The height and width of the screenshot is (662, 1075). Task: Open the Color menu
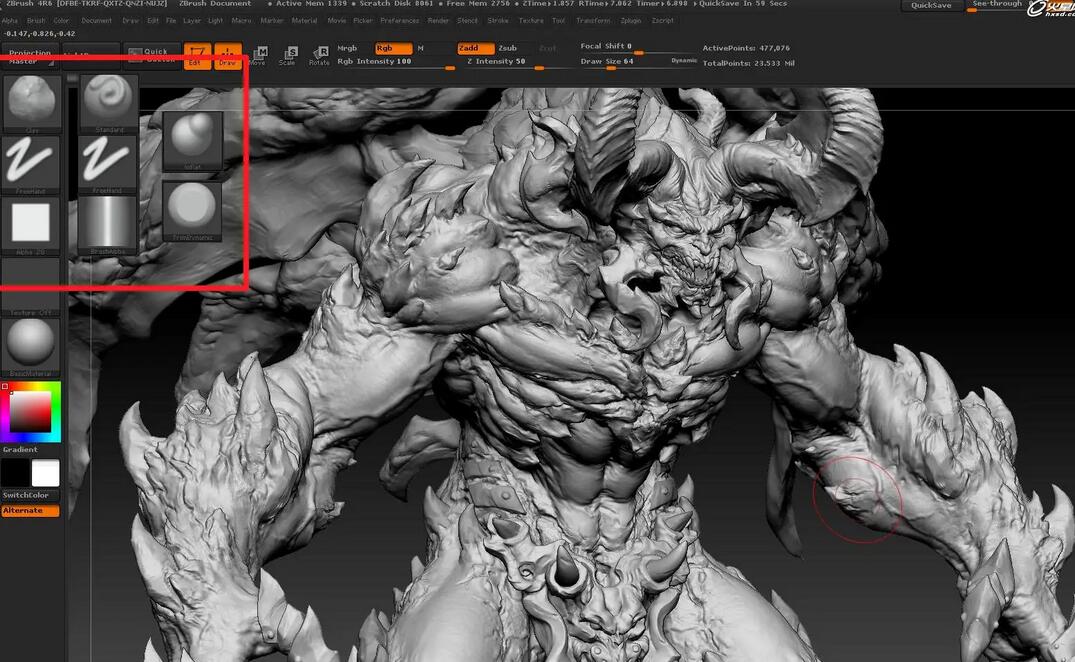click(62, 21)
